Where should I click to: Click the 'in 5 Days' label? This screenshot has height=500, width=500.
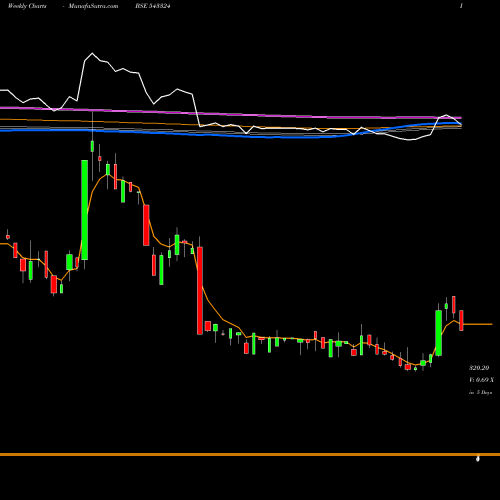[480, 393]
